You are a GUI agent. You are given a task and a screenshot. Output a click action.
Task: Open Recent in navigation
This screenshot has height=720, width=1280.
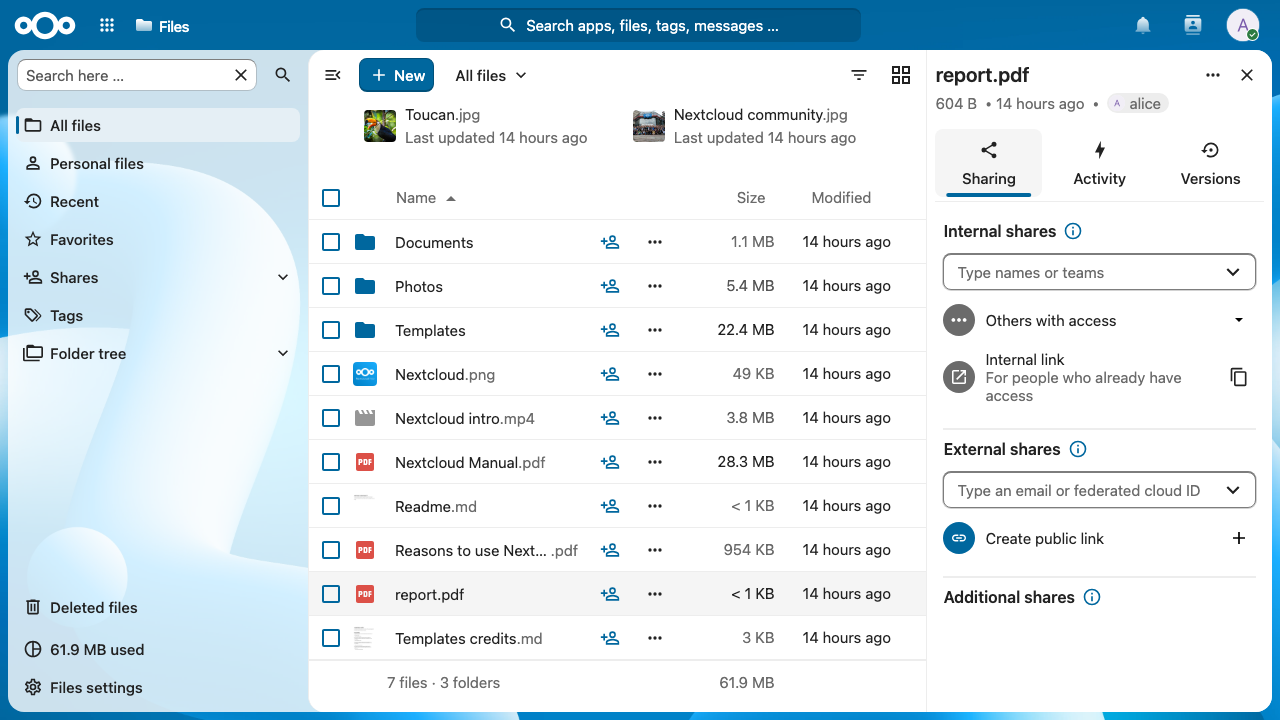(158, 201)
